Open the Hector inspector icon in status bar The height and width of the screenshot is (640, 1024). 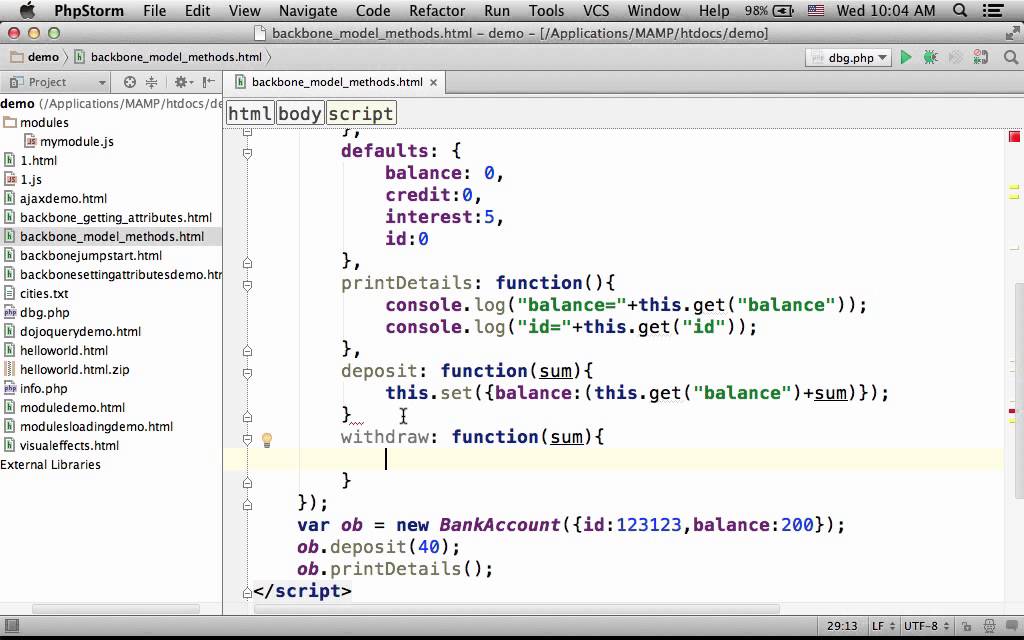click(x=989, y=626)
